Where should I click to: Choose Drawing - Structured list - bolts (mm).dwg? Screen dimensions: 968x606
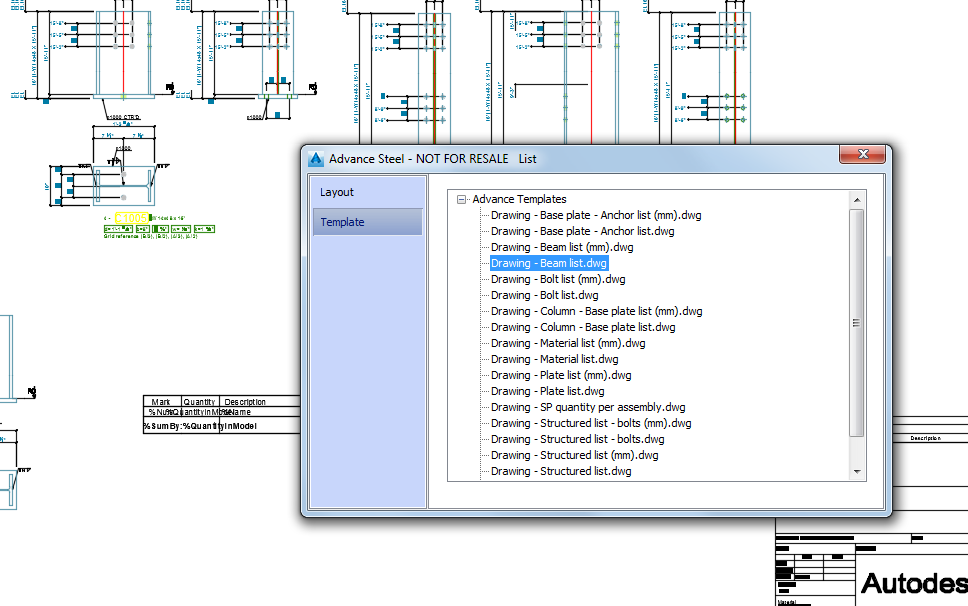591,424
